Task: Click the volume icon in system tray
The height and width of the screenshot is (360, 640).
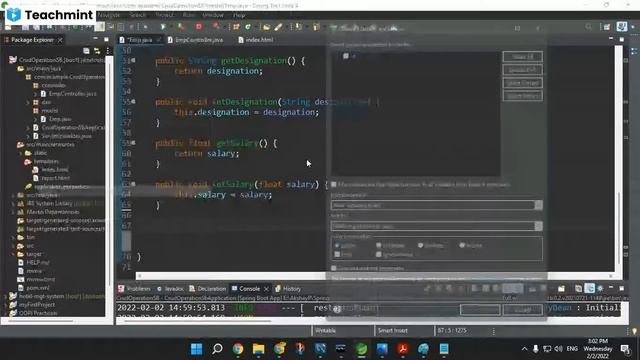Action: [x=558, y=349]
